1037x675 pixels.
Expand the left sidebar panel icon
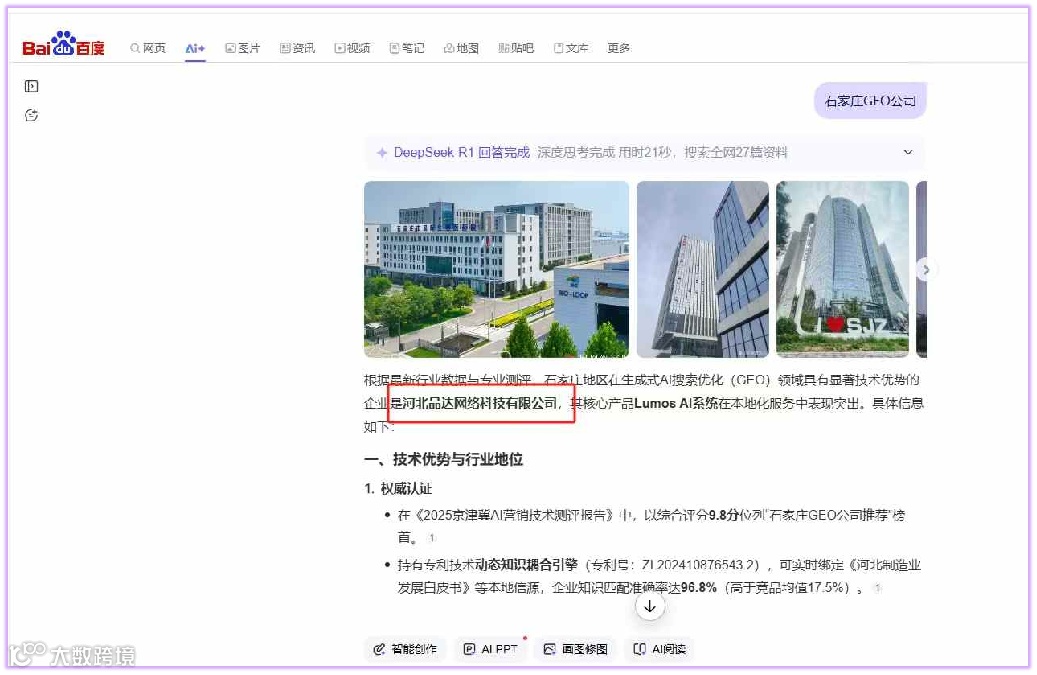tap(31, 86)
